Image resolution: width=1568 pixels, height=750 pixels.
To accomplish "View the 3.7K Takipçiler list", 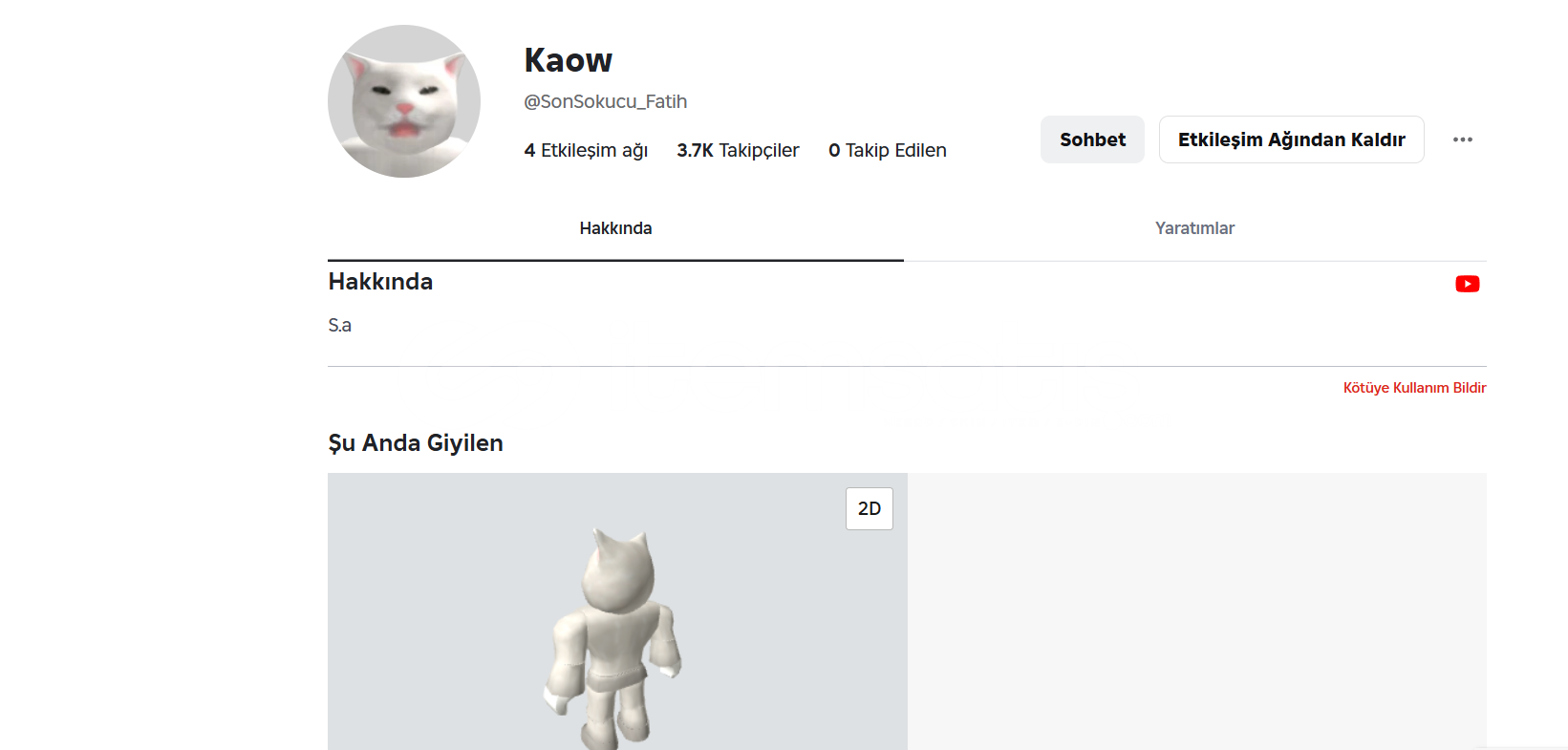I will [x=738, y=150].
